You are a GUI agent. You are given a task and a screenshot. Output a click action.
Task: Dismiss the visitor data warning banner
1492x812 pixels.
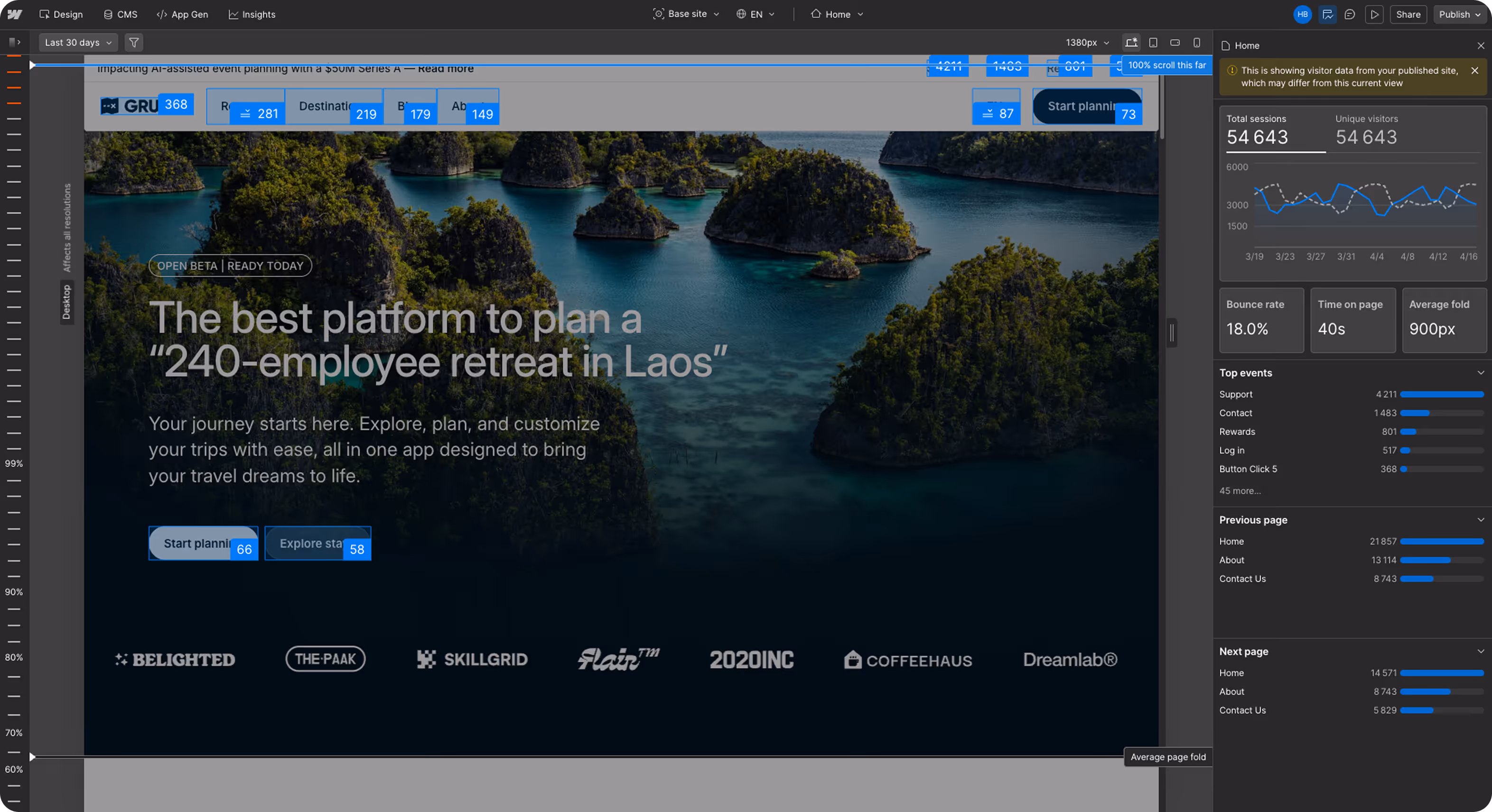click(1474, 71)
